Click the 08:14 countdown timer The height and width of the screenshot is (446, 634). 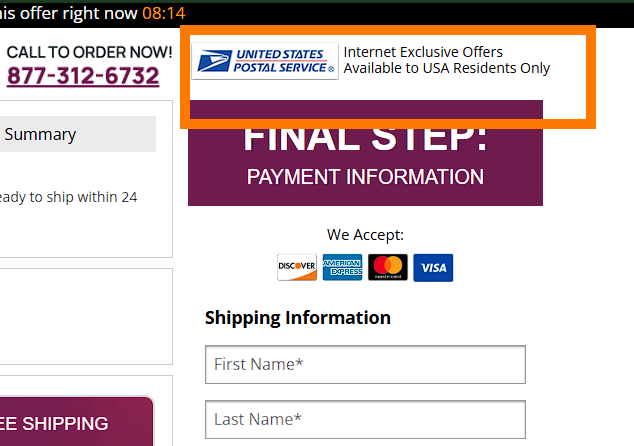pos(163,14)
